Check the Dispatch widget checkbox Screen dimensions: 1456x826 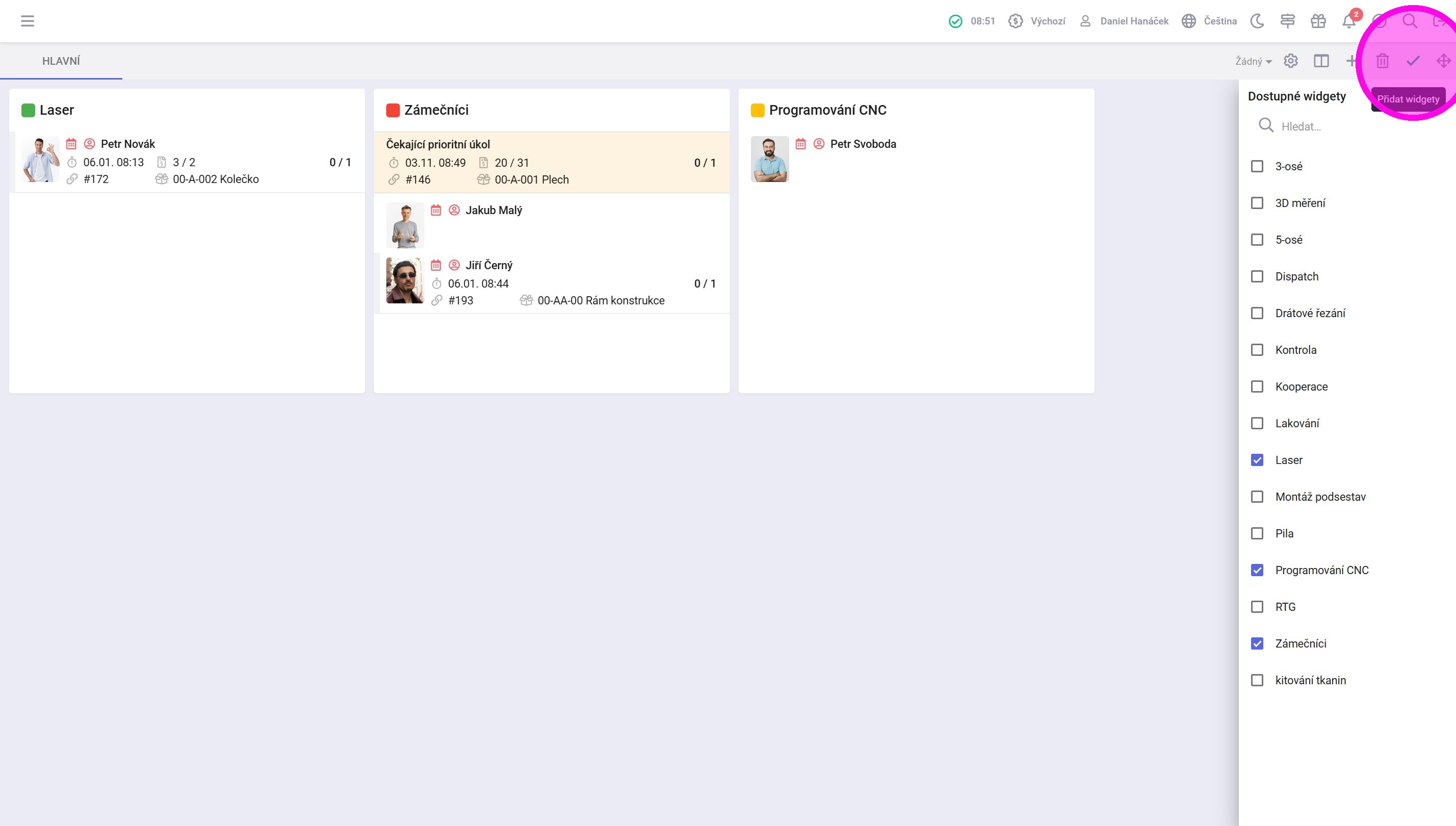(x=1257, y=276)
